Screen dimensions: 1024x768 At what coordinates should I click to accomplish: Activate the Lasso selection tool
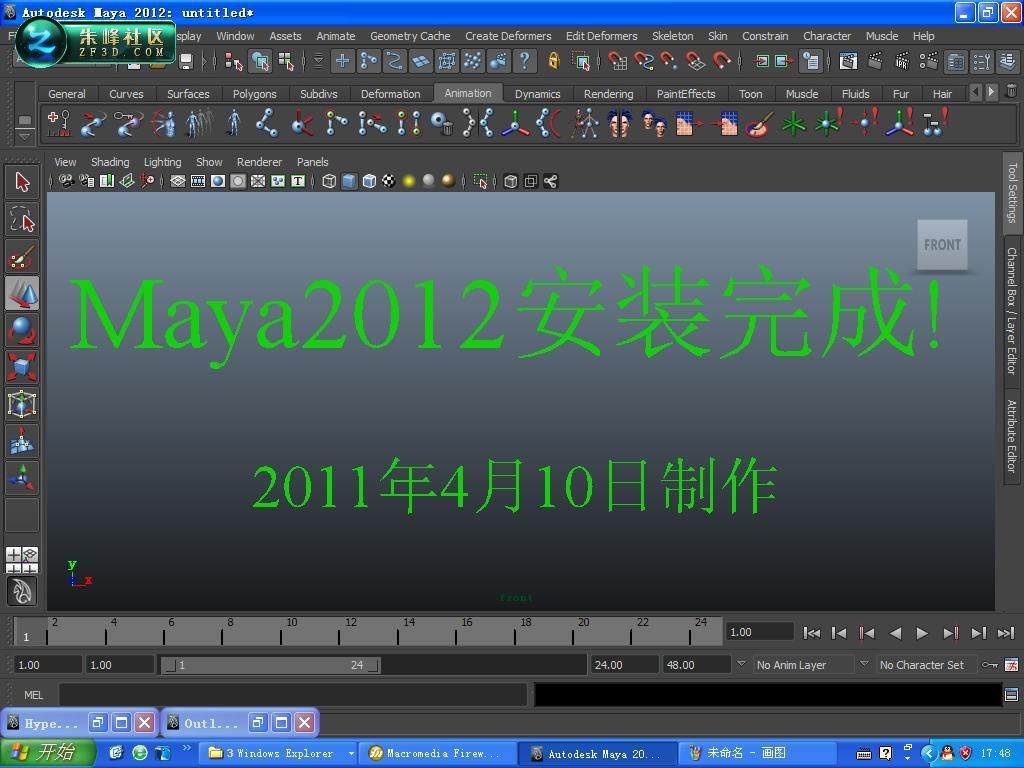(x=22, y=219)
